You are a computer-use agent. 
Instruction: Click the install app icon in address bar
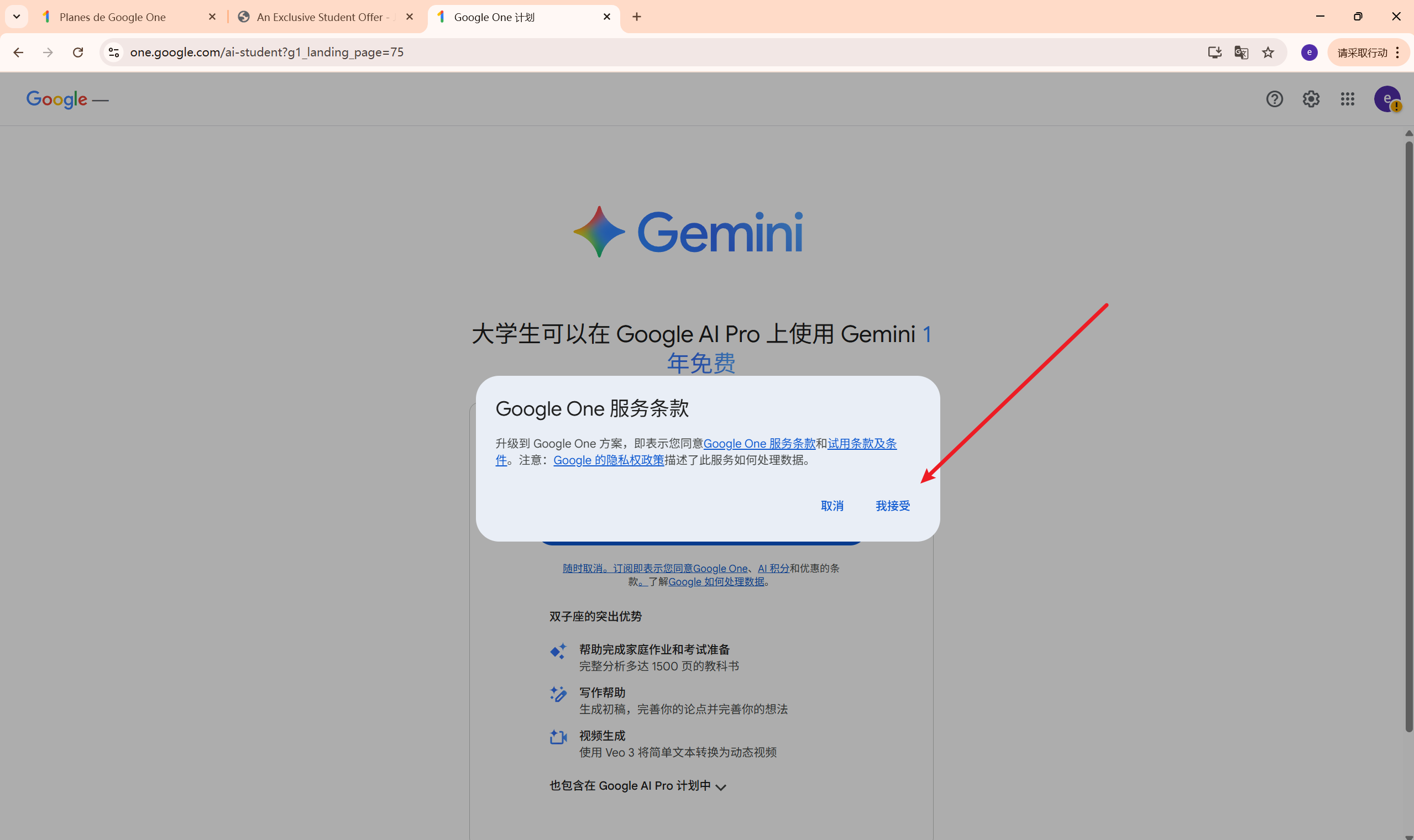pyautogui.click(x=1214, y=53)
